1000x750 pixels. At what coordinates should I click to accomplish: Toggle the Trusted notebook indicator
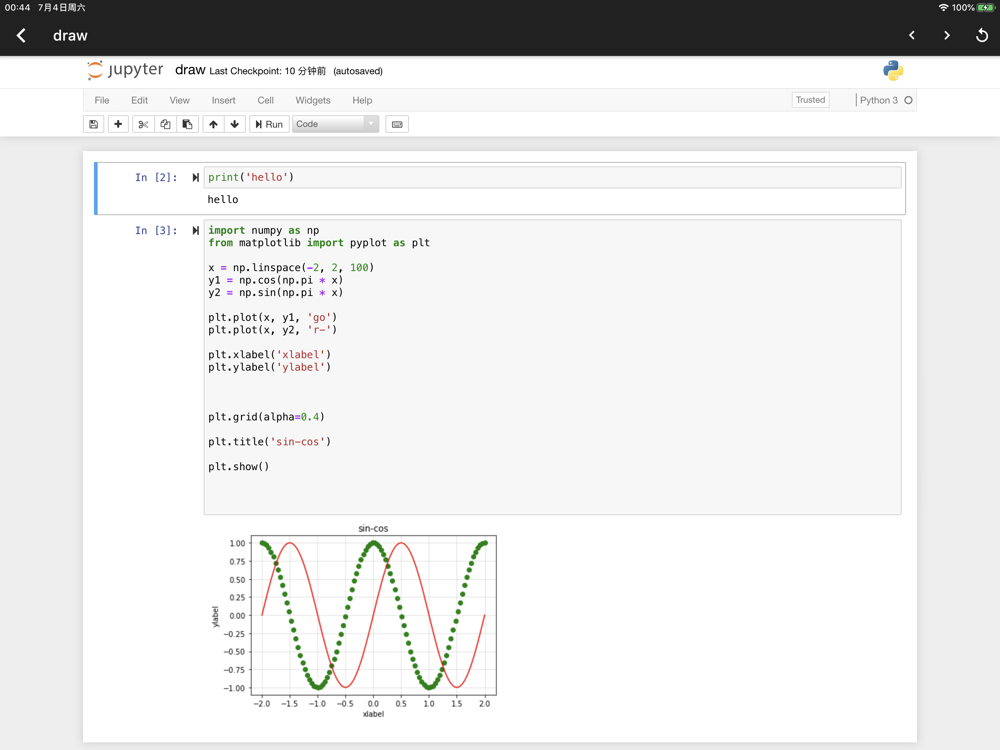coord(810,100)
